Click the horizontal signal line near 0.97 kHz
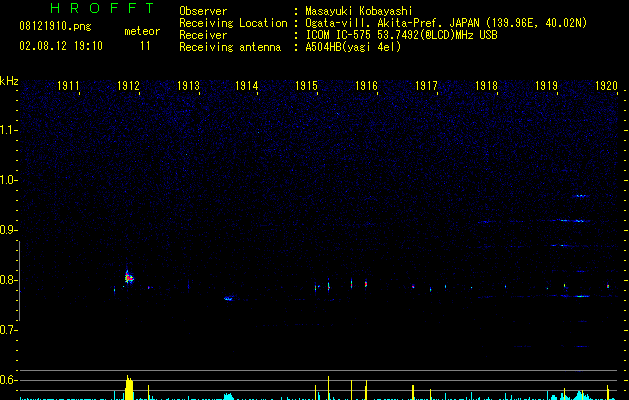Viewport: 629px width, 400px height. 582,196
